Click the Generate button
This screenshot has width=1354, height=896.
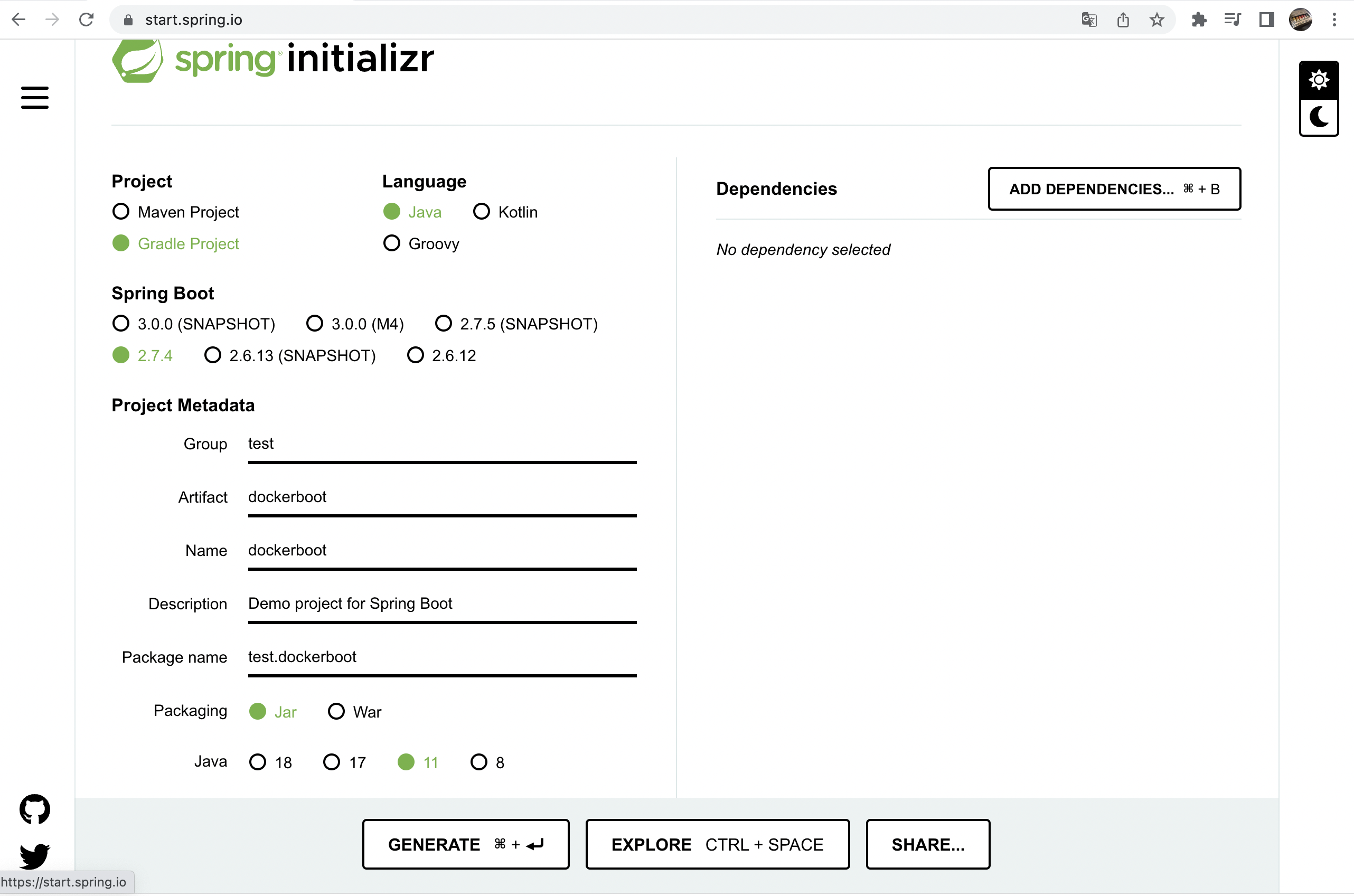pos(465,844)
